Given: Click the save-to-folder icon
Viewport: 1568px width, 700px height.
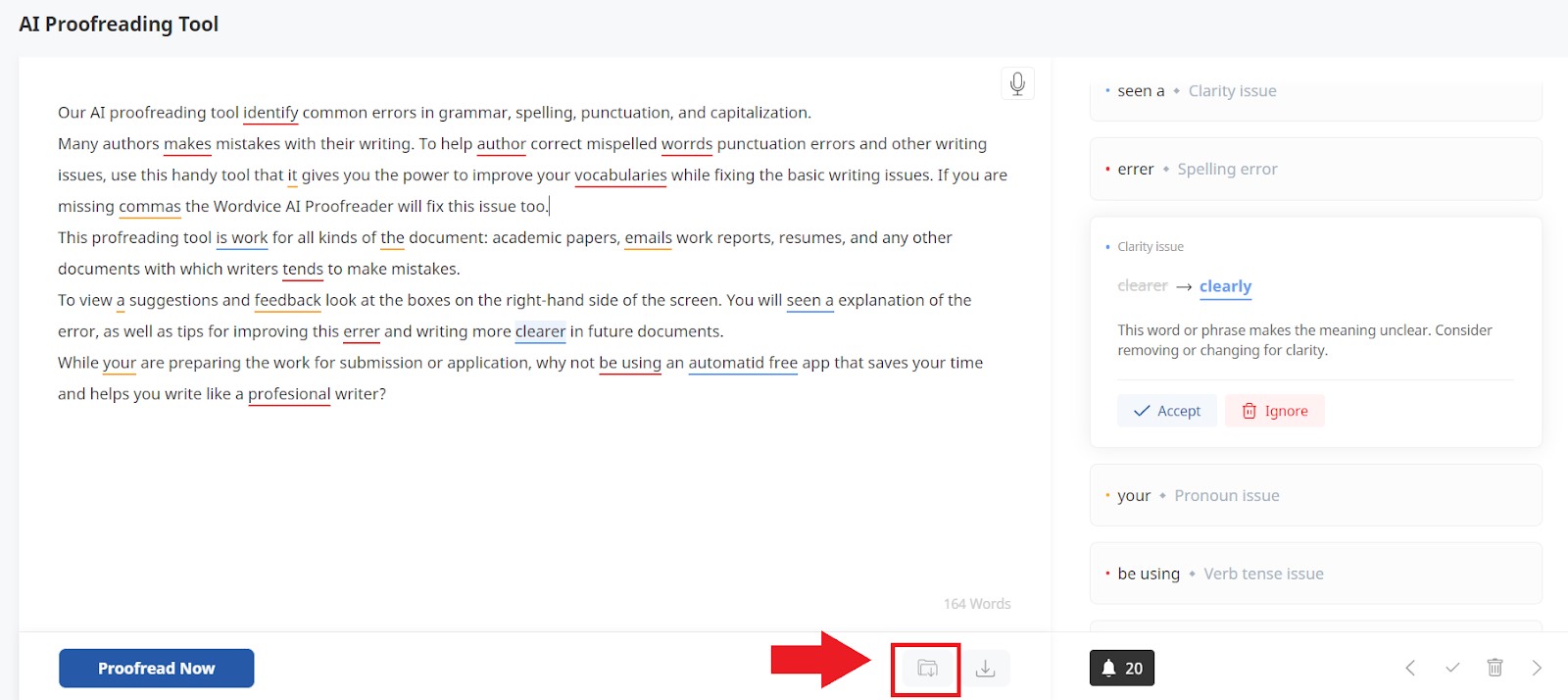Looking at the screenshot, I should (927, 669).
